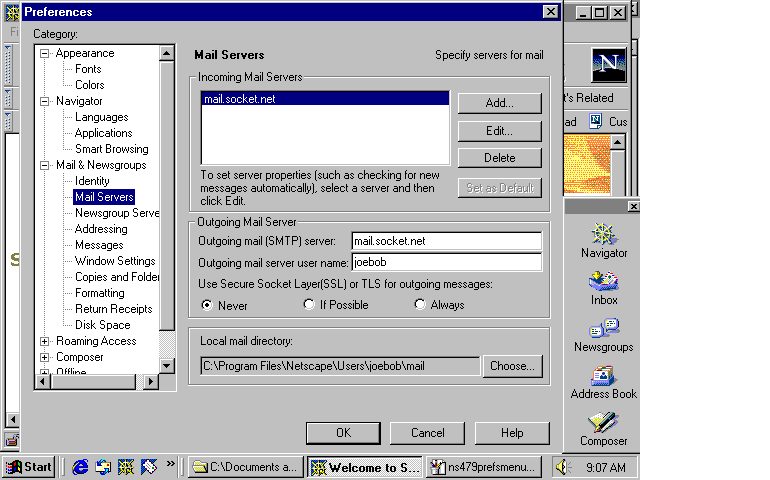The image size is (770, 480).
Task: Expand the Offline category
Action: 44,371
